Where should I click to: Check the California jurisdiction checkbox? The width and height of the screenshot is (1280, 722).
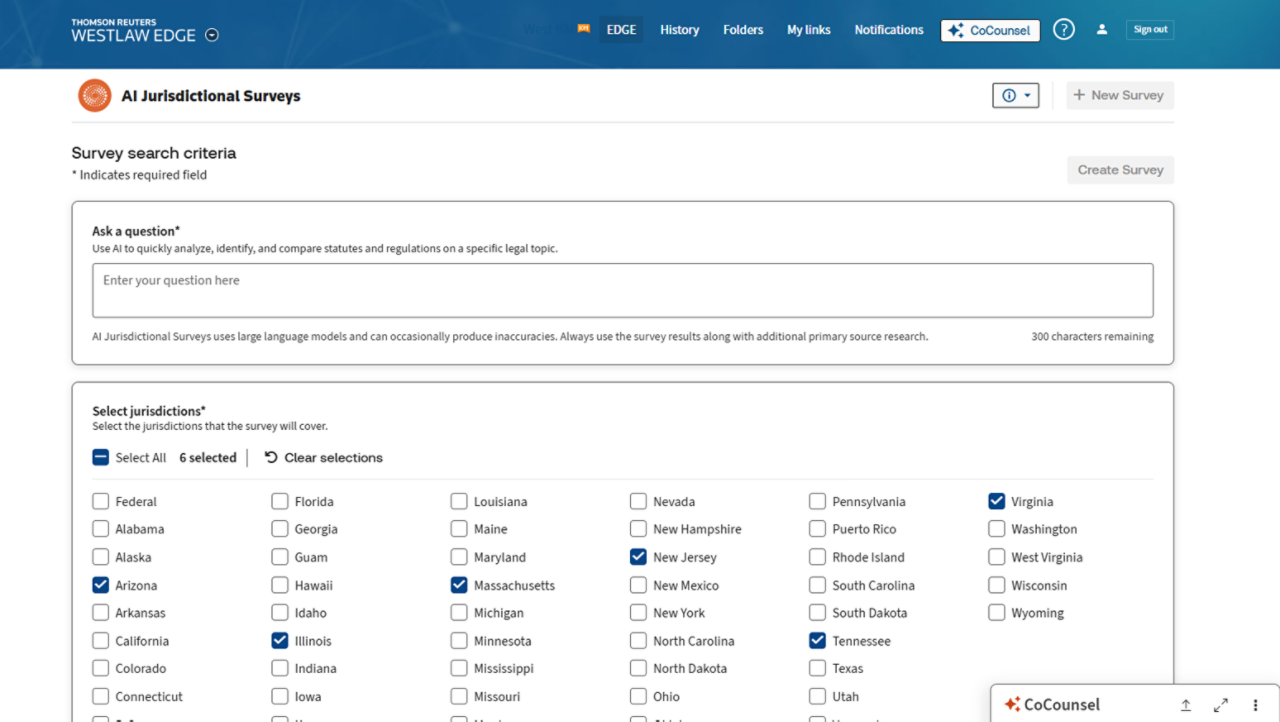coord(101,641)
